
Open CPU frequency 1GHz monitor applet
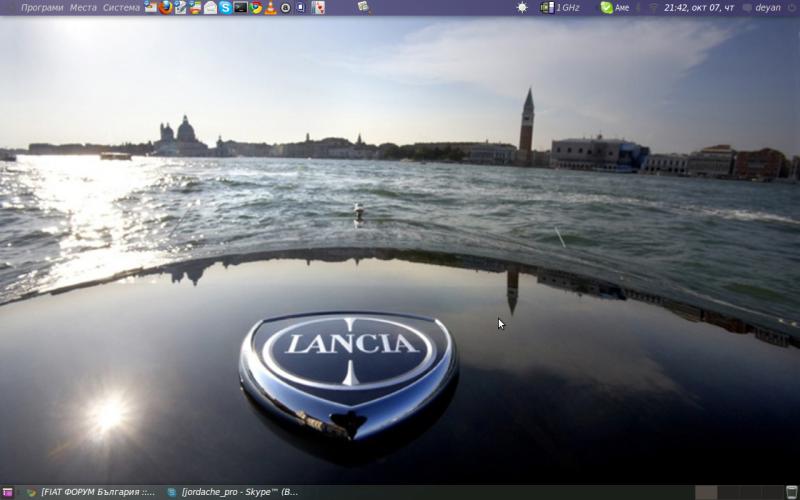(x=560, y=7)
